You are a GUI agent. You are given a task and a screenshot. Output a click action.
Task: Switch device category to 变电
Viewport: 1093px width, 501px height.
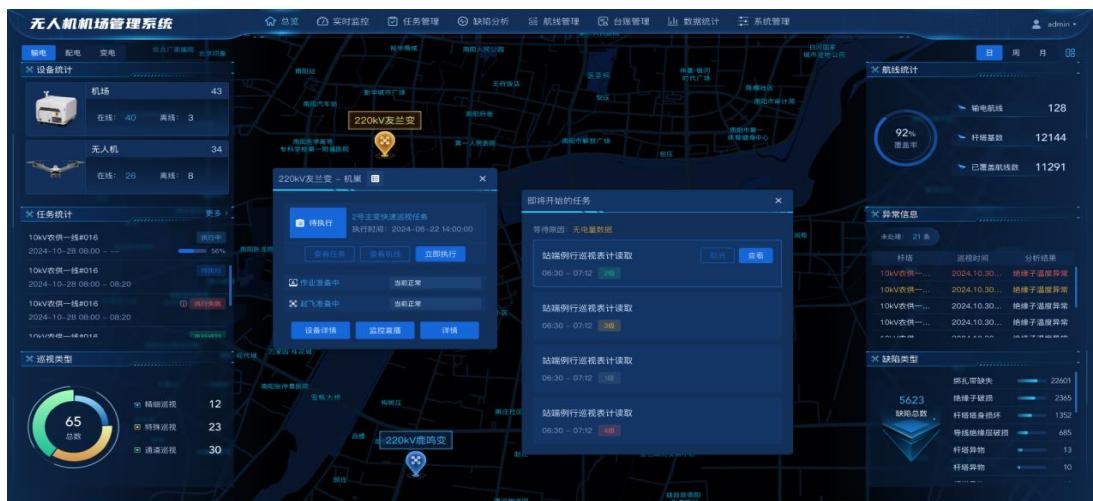[x=107, y=53]
